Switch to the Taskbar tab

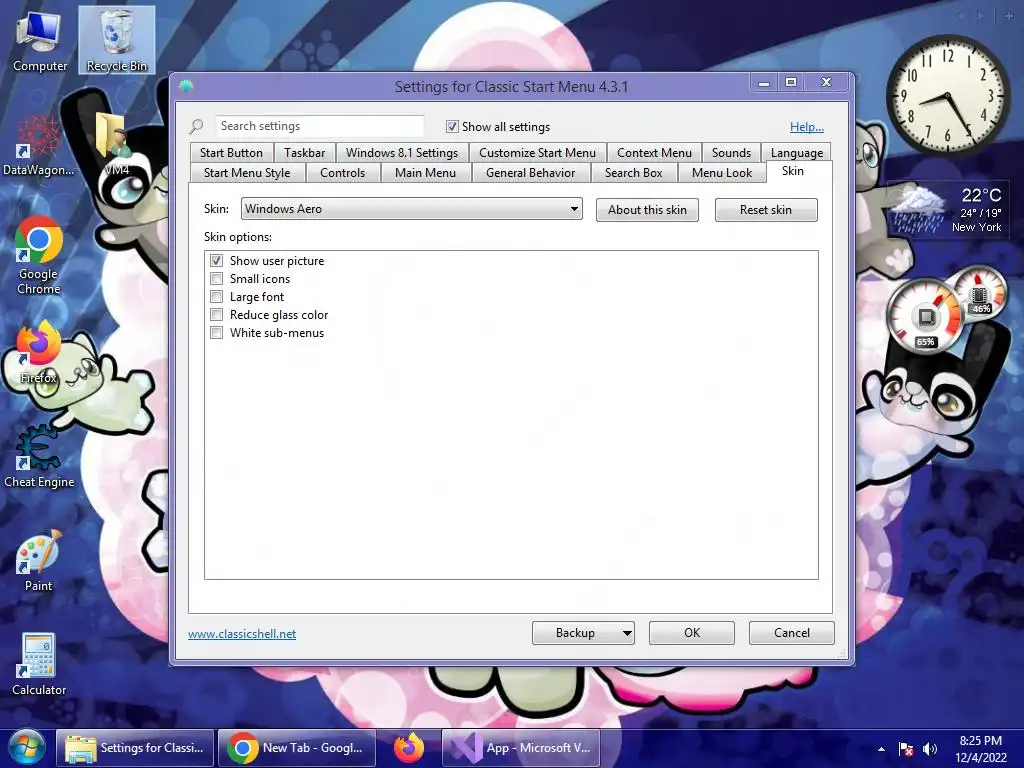point(304,153)
